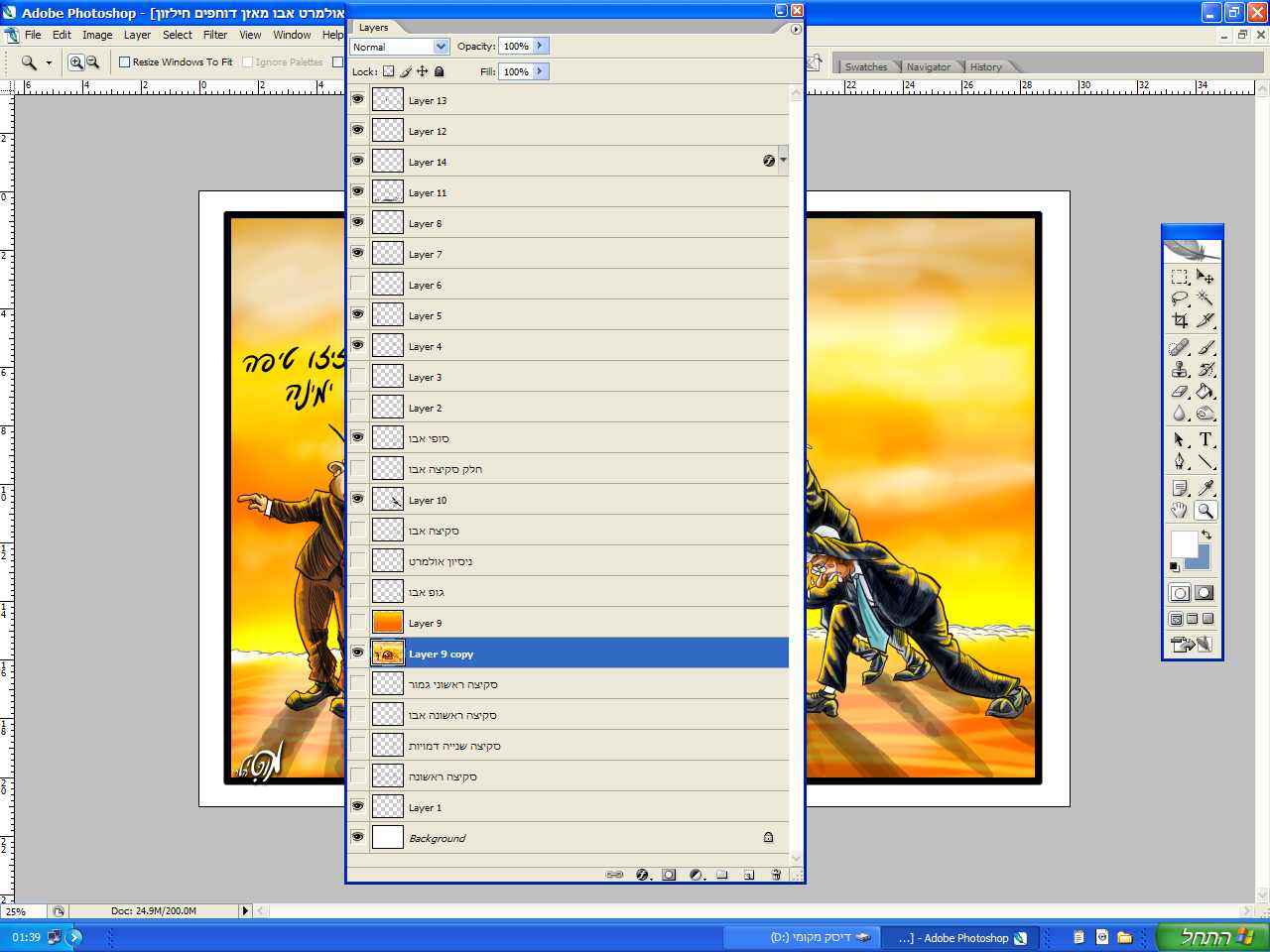The image size is (1270, 952).
Task: Open the Edit menu
Action: [x=62, y=35]
